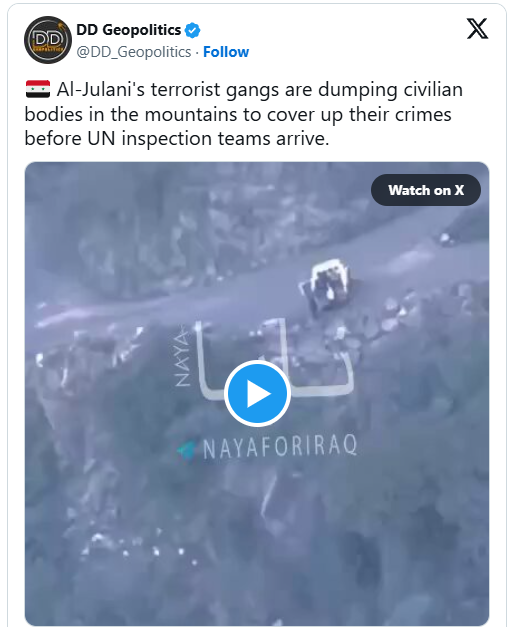Click the Syrian flag emoji
The width and height of the screenshot is (525, 627).
(38, 89)
